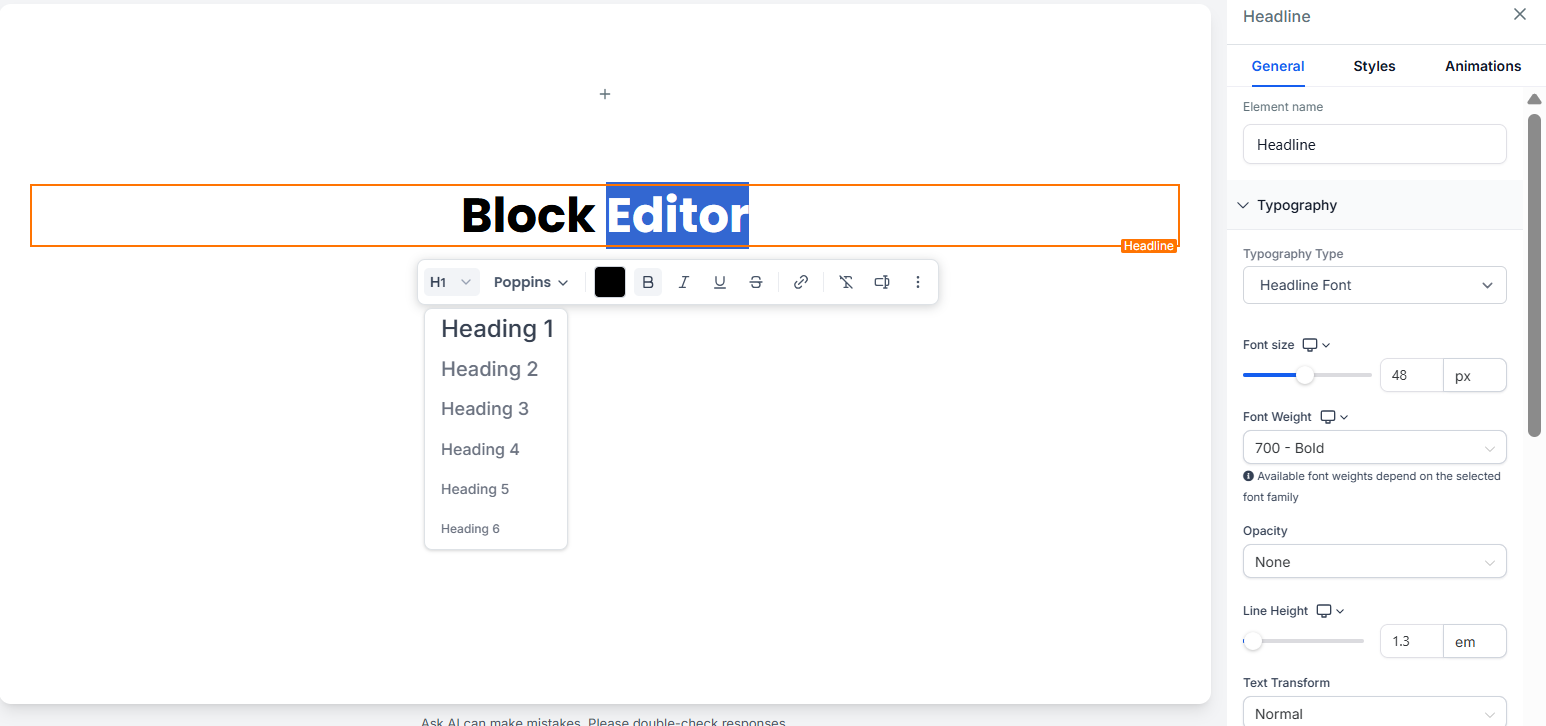Apply strikethrough to selected text
The image size is (1546, 726).
pyautogui.click(x=756, y=282)
